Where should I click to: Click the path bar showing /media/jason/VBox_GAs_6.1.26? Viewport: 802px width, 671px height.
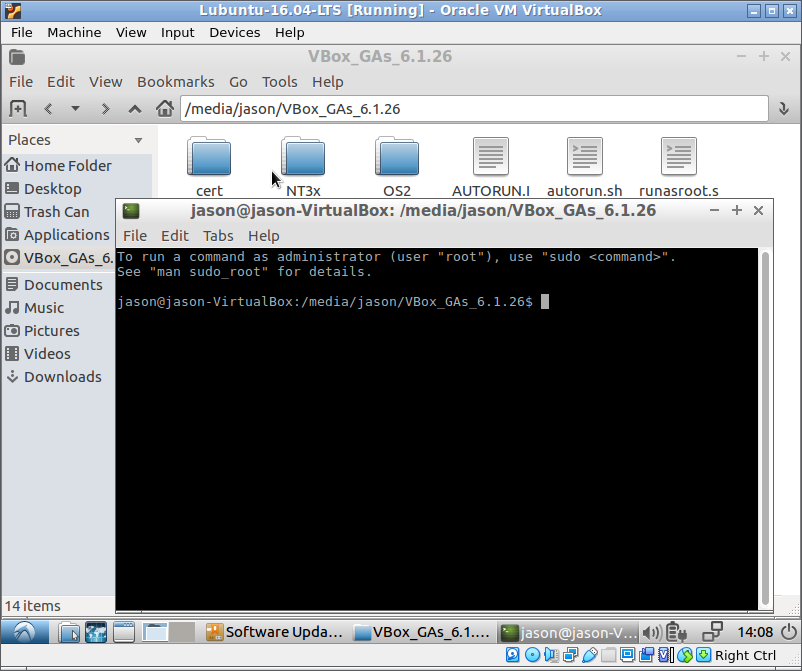(x=474, y=108)
